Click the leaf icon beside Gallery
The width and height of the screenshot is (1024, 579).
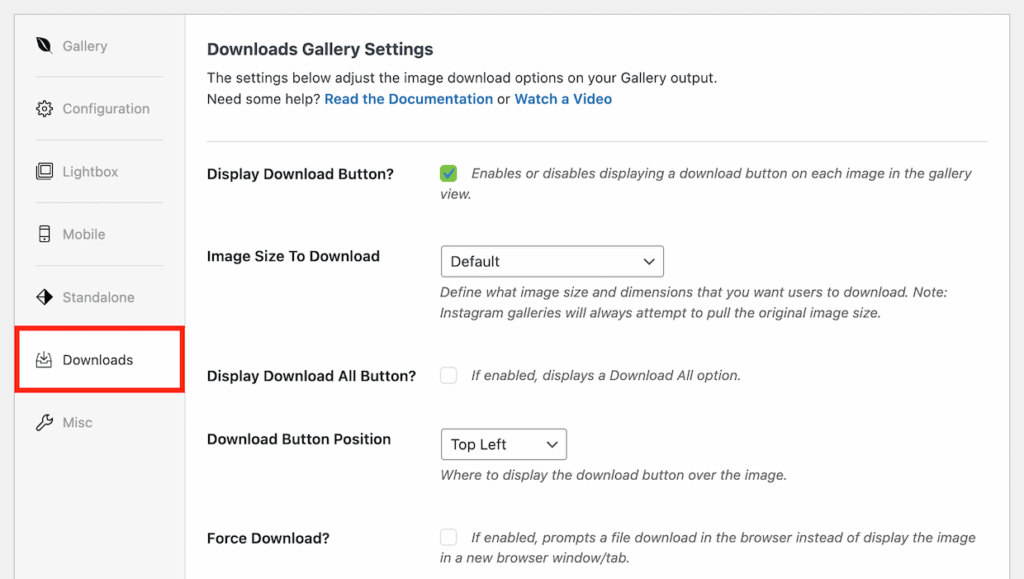[44, 45]
